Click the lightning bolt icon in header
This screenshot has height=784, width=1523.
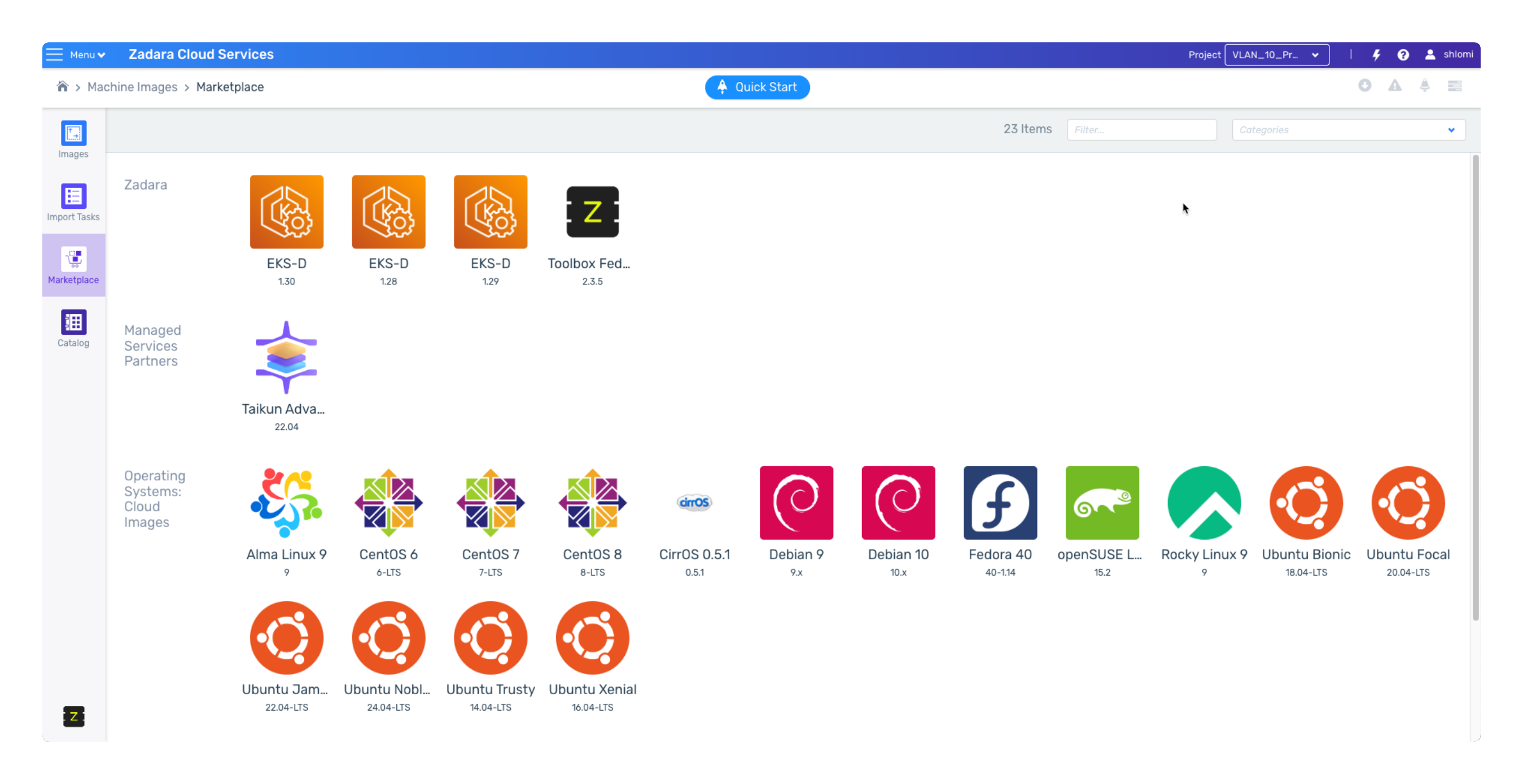coord(1376,55)
